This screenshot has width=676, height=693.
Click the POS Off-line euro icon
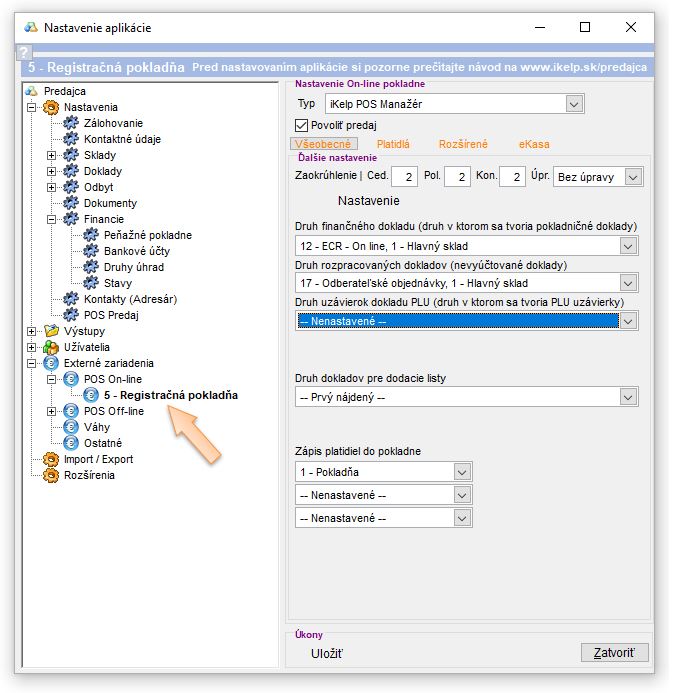[x=70, y=411]
